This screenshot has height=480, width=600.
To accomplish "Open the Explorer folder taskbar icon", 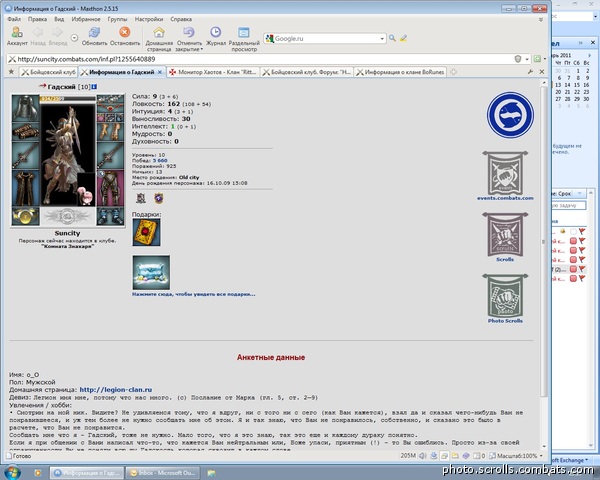I will pos(211,473).
